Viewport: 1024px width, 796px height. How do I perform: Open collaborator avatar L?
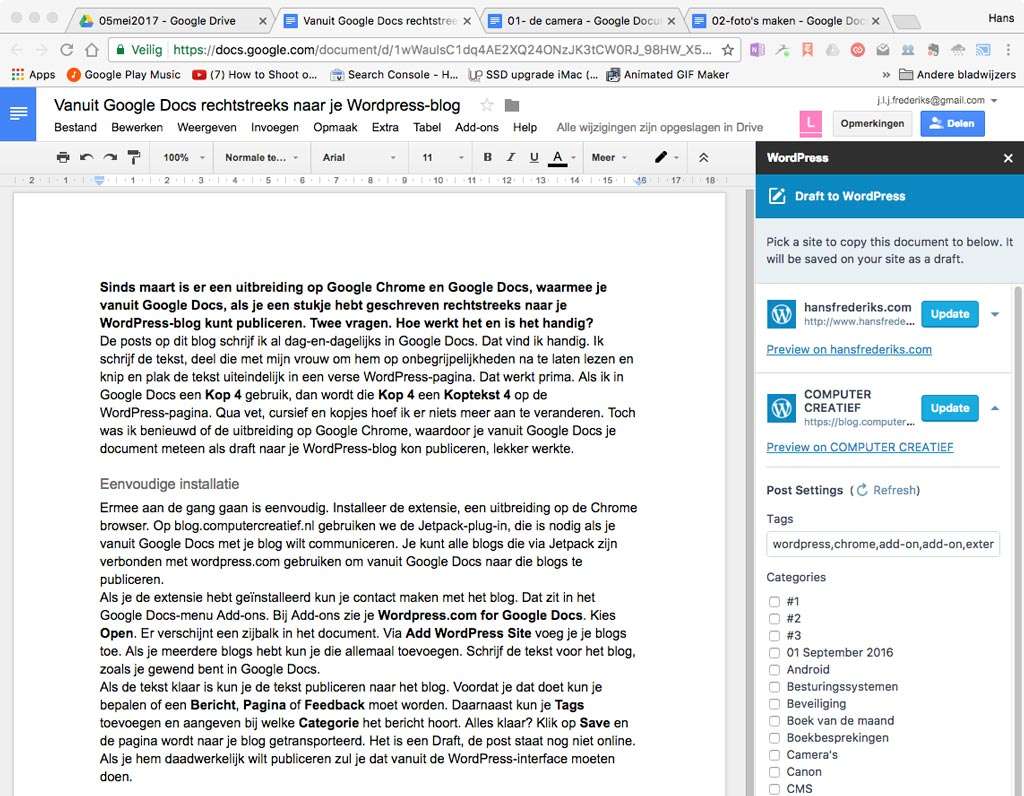pos(810,123)
